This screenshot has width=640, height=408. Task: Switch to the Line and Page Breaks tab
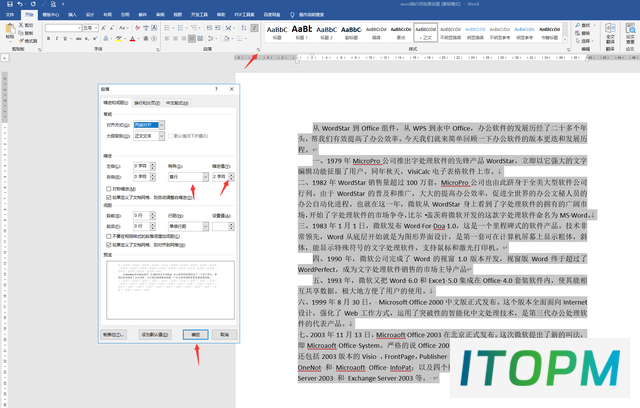coord(147,103)
